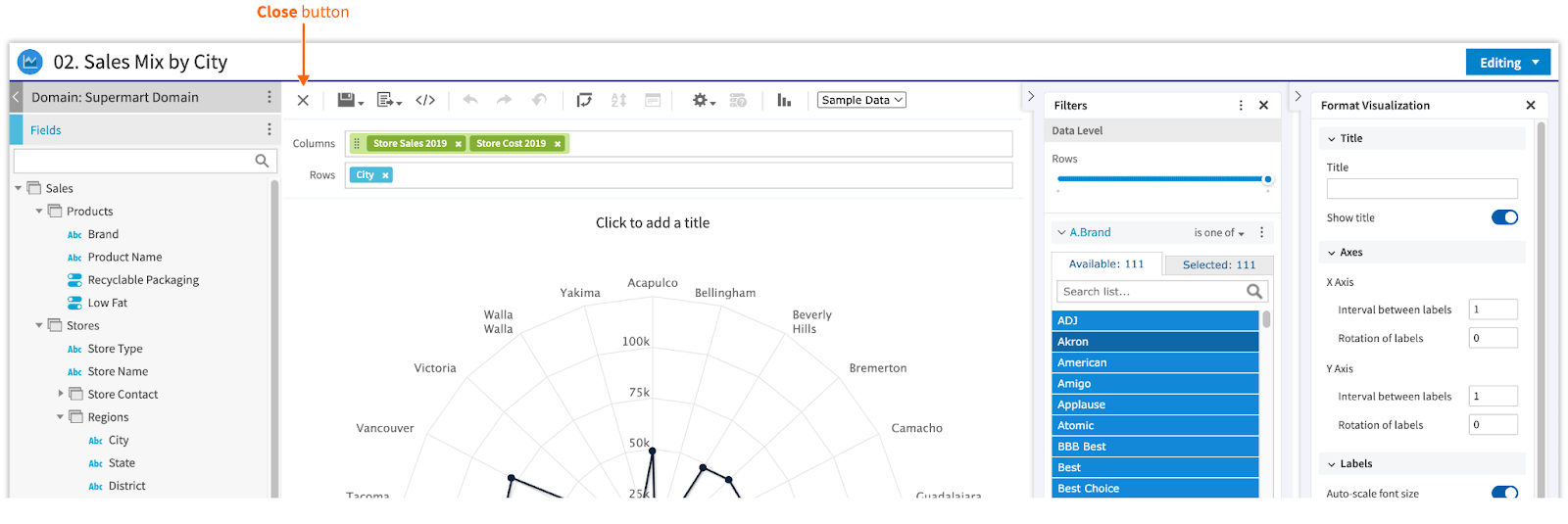
Task: Click to add a chart title
Action: tap(653, 223)
